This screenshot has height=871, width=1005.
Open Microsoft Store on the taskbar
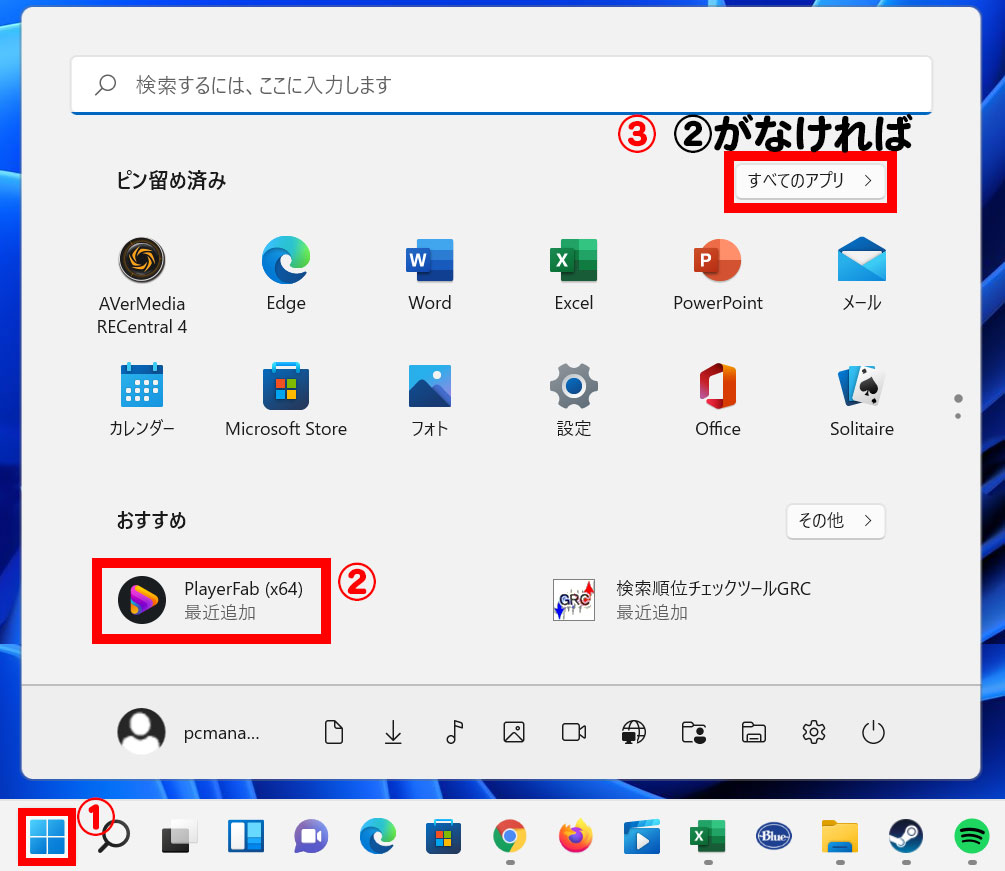444,836
